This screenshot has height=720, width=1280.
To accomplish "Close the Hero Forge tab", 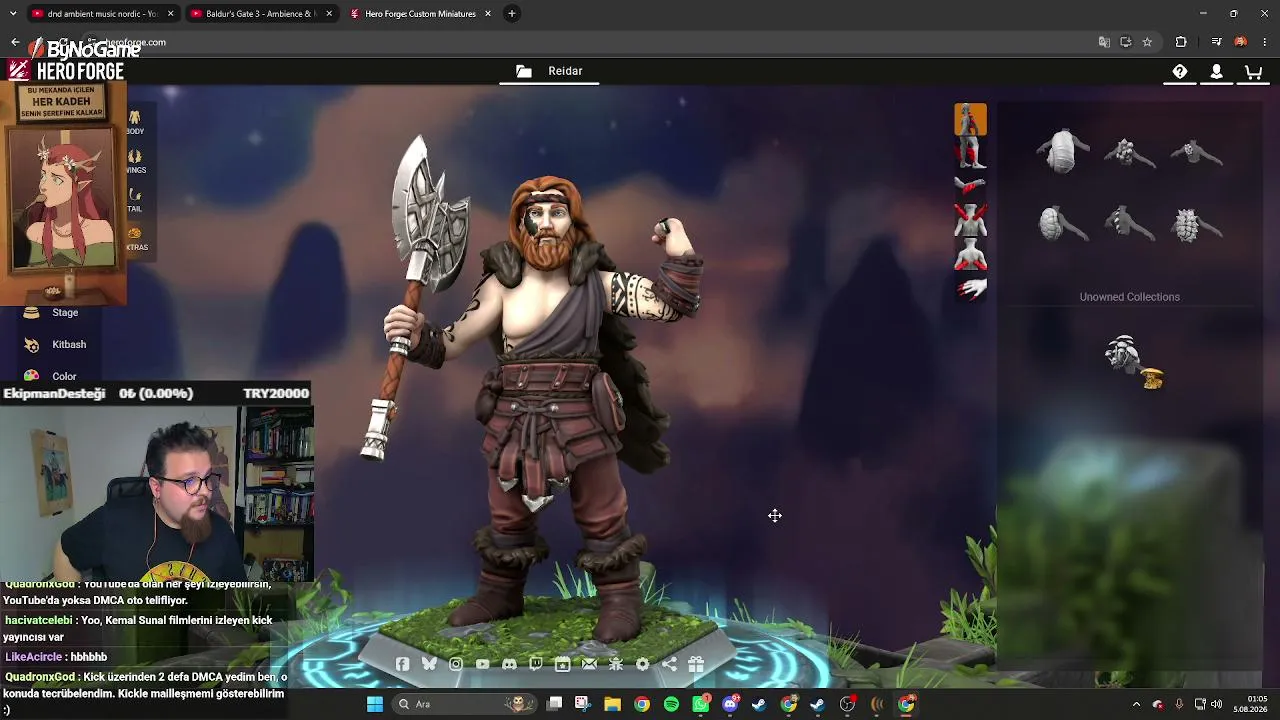I will coord(488,14).
